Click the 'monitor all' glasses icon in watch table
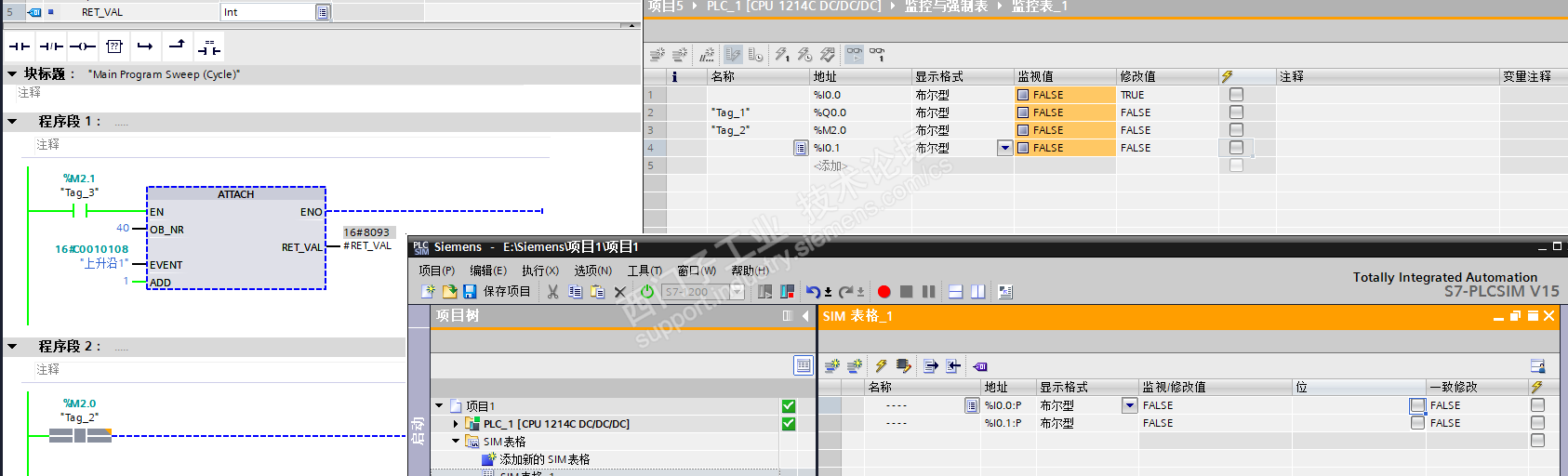The width and height of the screenshot is (1568, 476). coord(855,55)
